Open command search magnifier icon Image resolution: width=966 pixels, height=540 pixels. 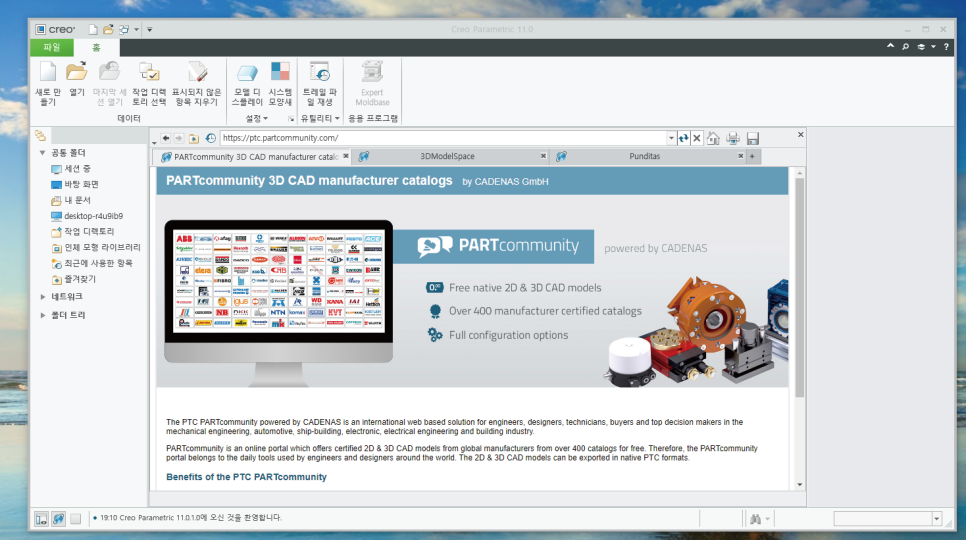coord(906,47)
